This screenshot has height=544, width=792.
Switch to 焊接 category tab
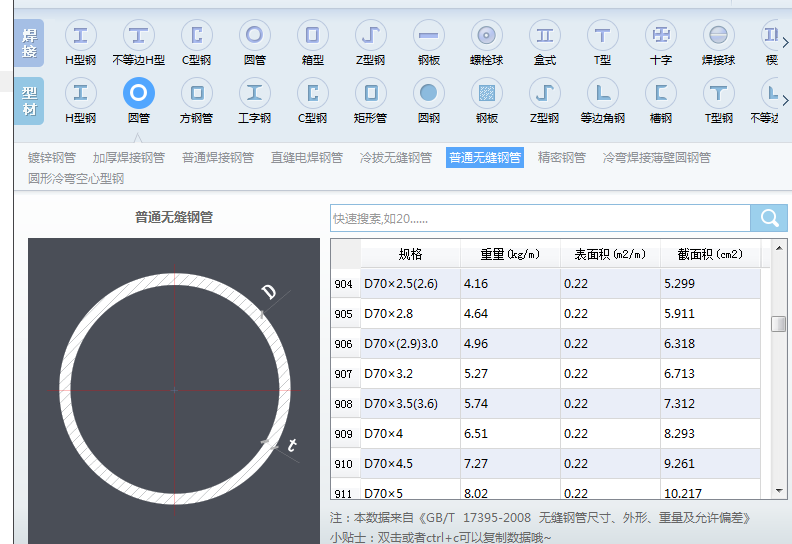pos(29,43)
